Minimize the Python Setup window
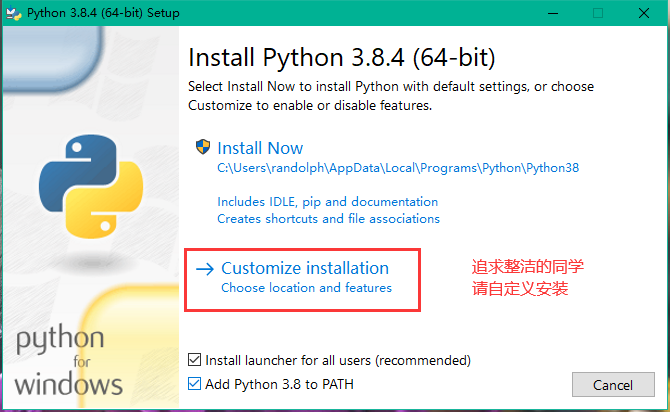The height and width of the screenshot is (412, 670). (x=553, y=13)
